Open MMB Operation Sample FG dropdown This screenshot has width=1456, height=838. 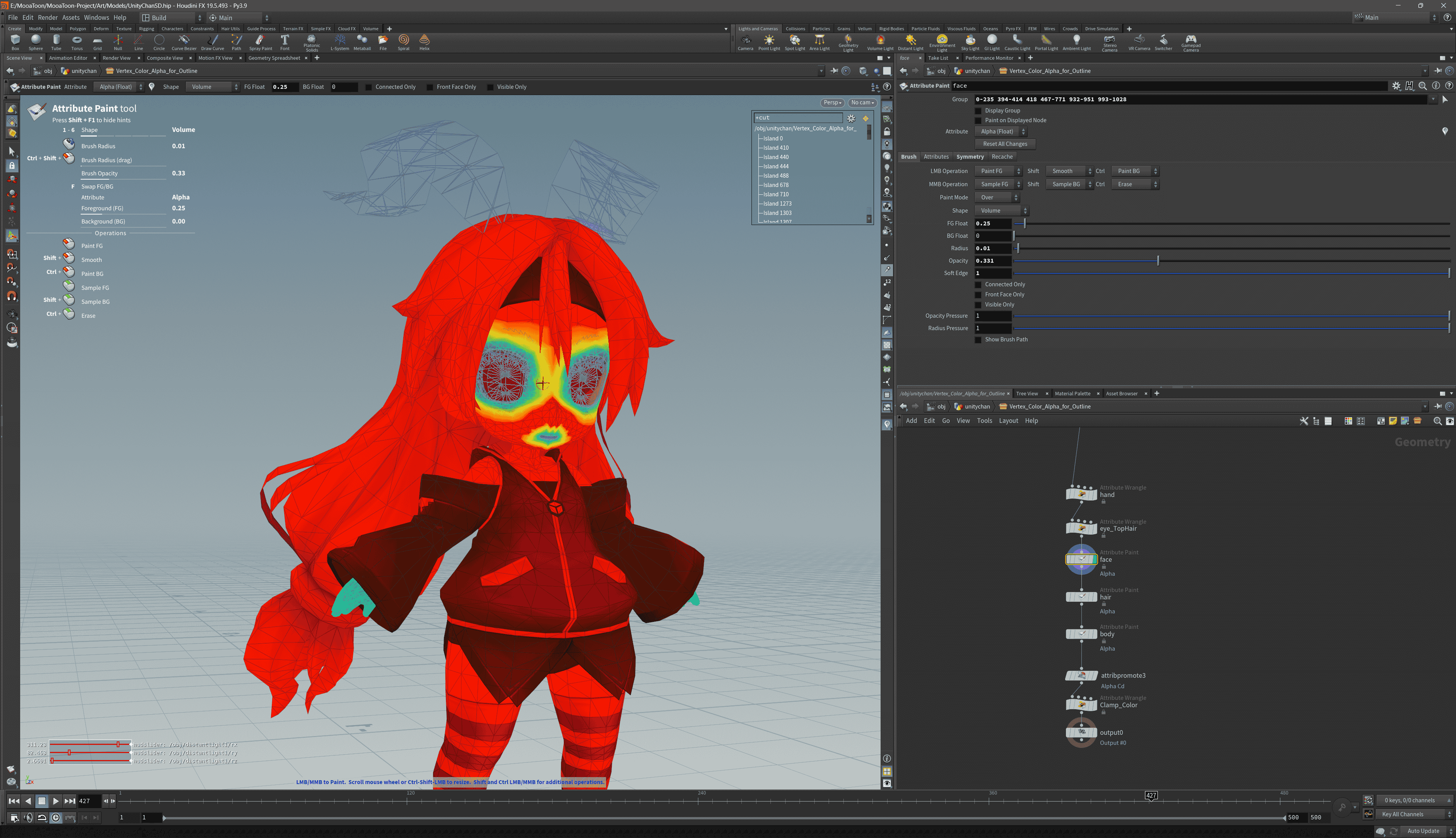(x=998, y=184)
